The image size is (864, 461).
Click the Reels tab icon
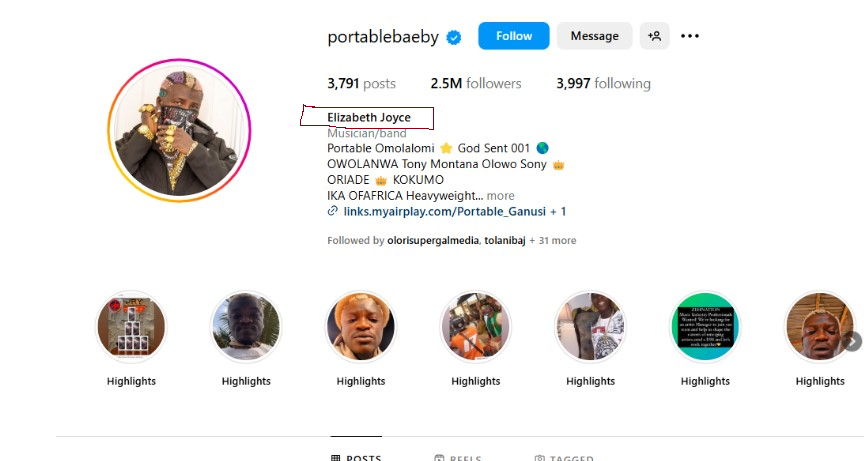click(439, 458)
